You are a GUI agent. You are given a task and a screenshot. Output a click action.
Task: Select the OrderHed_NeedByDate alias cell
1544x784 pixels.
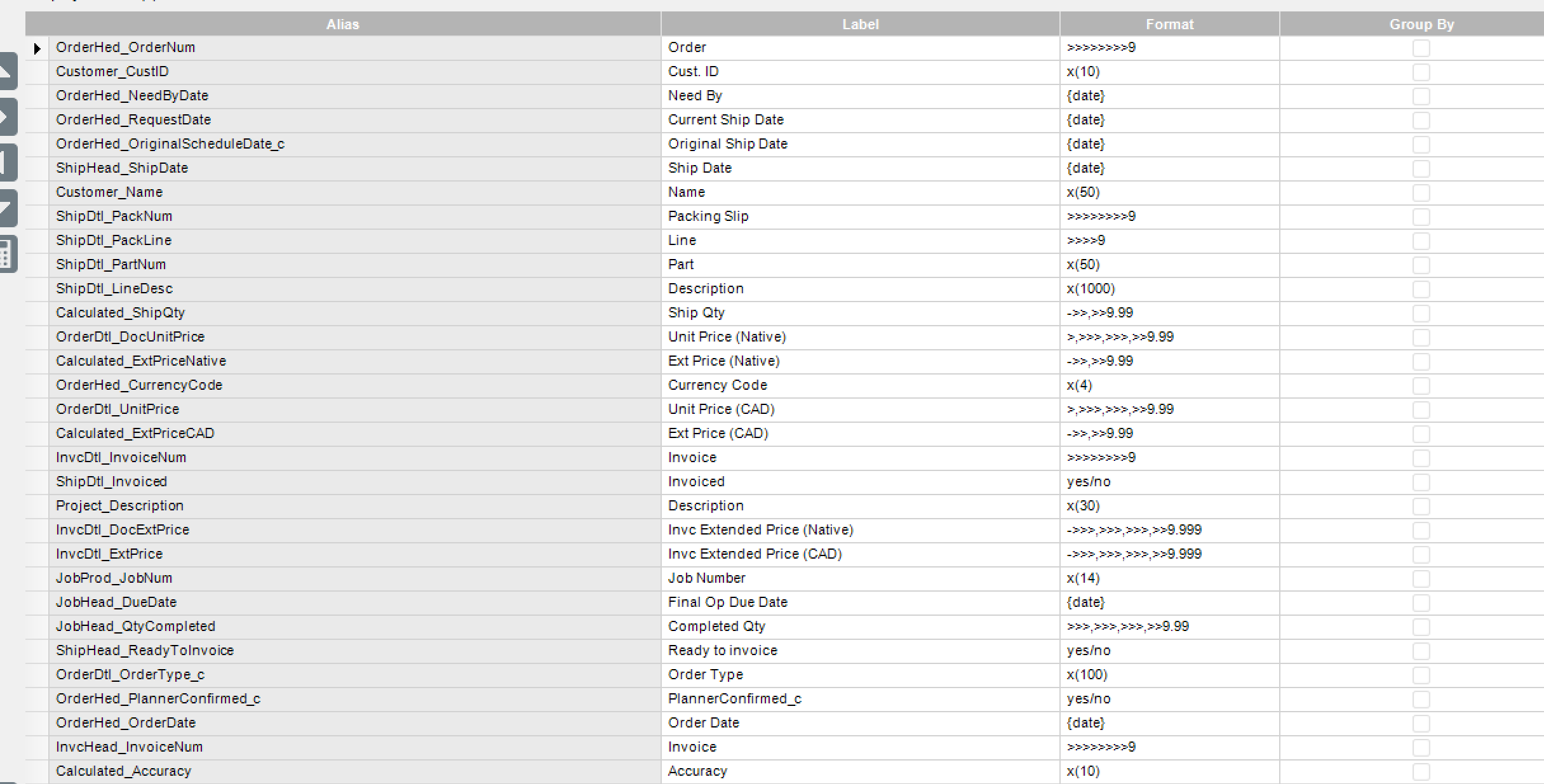(x=355, y=96)
